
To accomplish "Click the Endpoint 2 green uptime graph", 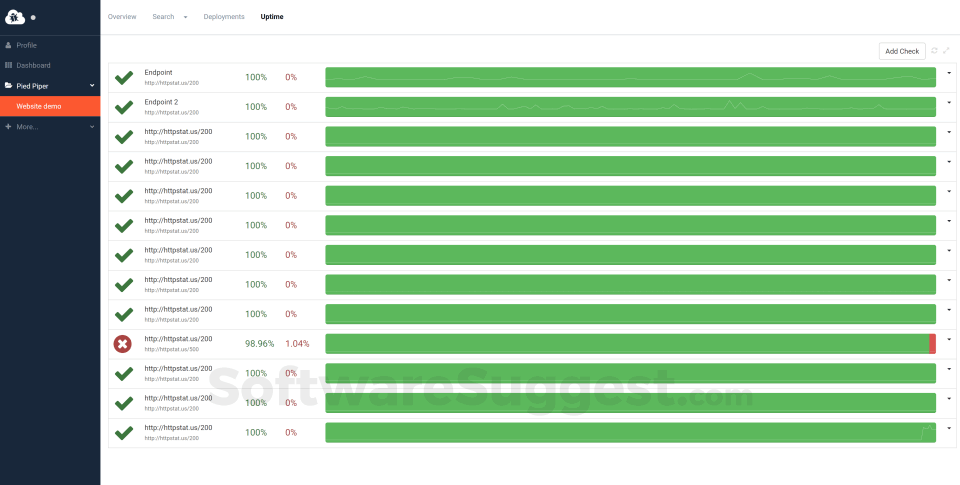I will 630,107.
